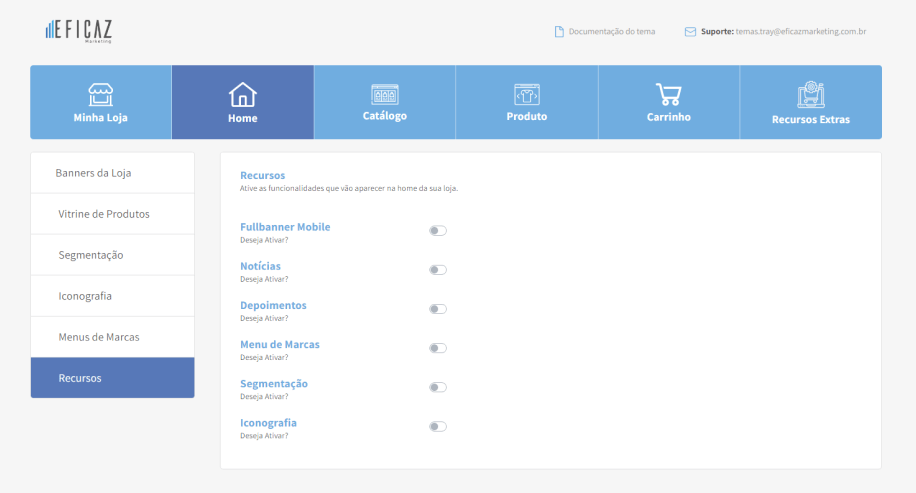916x493 pixels.
Task: Click the Iconografia heading in Recursos panel
Action: (x=268, y=422)
